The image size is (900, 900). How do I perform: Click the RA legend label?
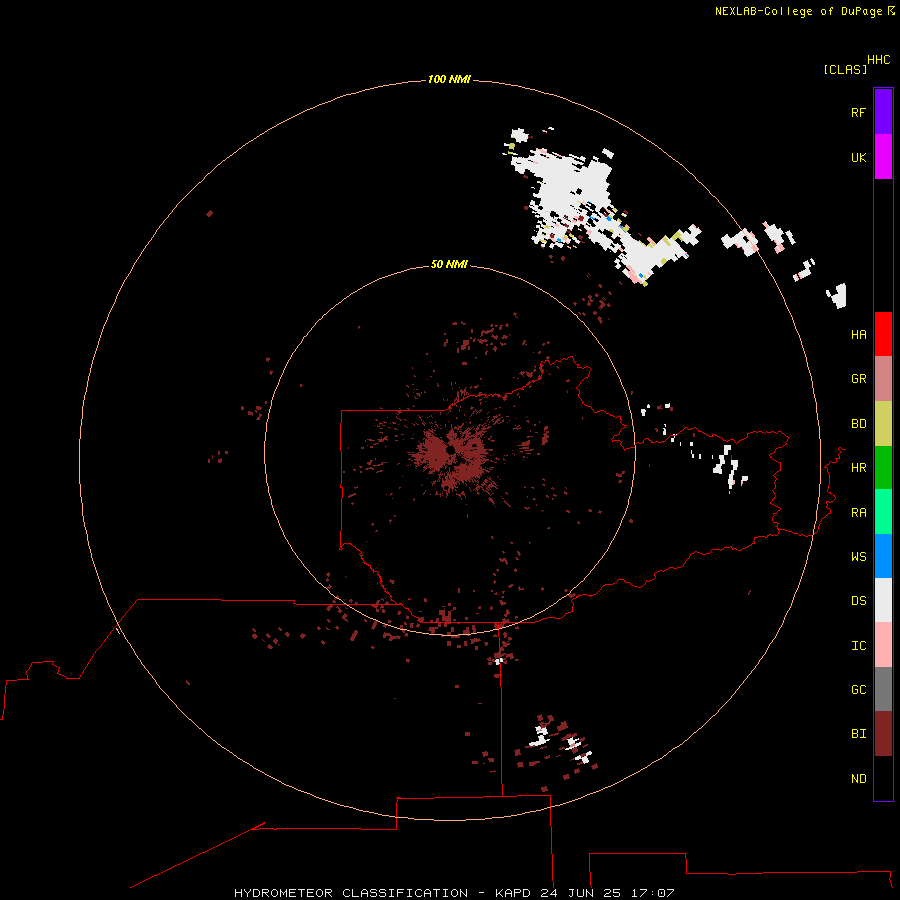click(858, 513)
